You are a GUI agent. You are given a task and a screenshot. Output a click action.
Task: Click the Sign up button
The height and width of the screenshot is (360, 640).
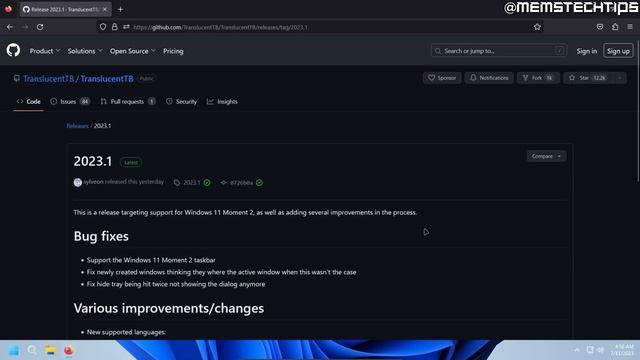pos(618,51)
